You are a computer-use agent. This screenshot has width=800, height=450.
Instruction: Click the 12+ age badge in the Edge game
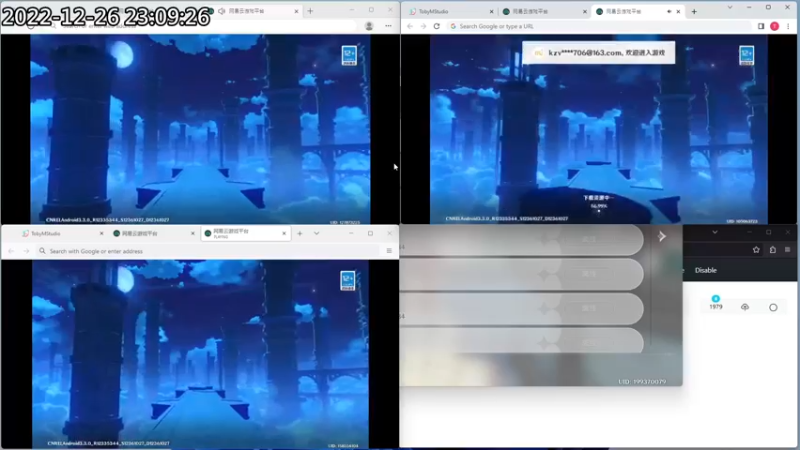(349, 55)
